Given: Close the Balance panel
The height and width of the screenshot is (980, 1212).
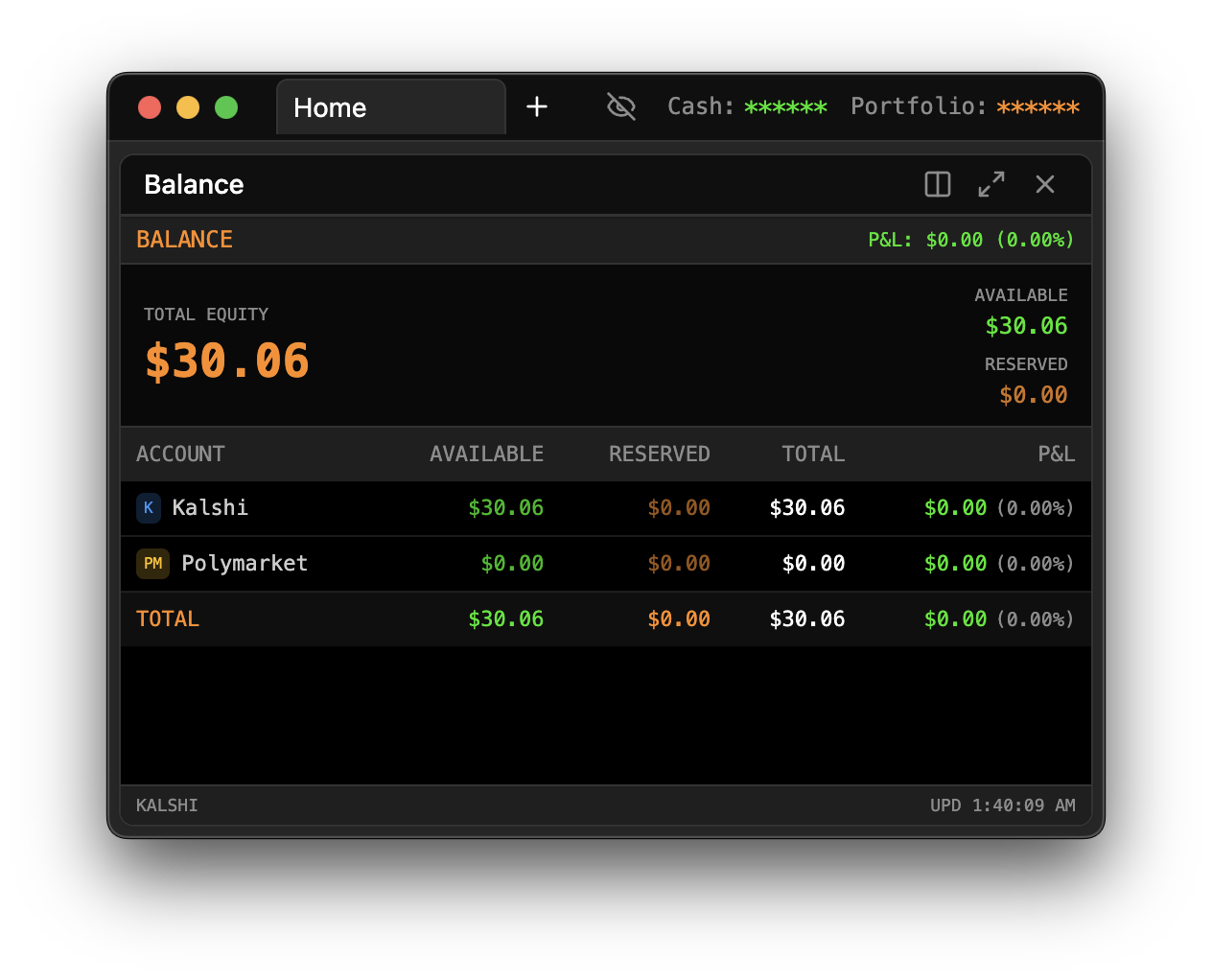Looking at the screenshot, I should coord(1045,184).
